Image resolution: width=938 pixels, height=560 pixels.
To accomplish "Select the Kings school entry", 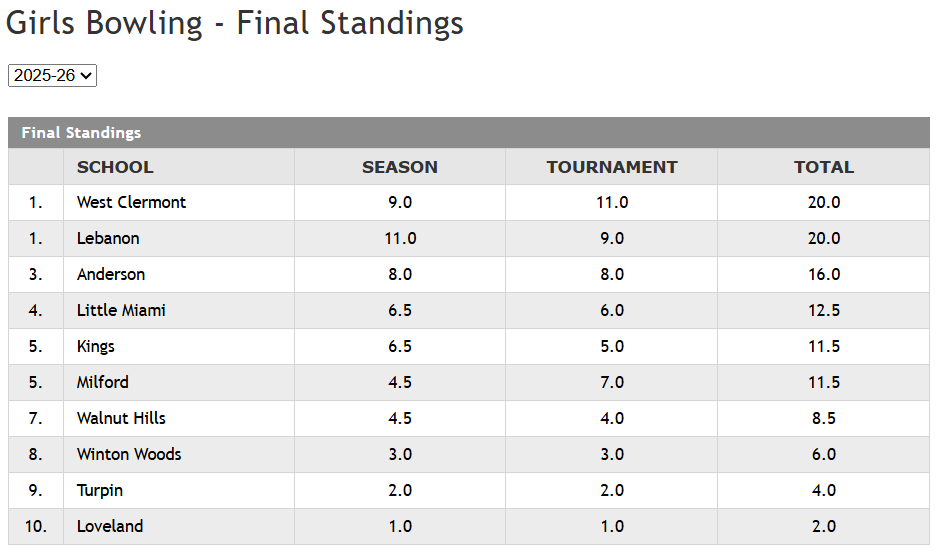I will point(96,346).
